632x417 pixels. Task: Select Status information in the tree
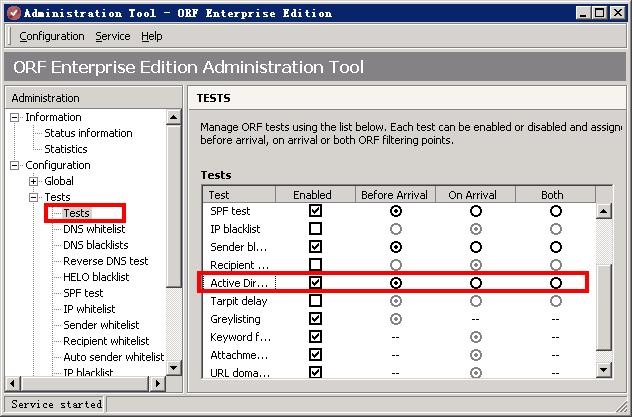pyautogui.click(x=88, y=133)
